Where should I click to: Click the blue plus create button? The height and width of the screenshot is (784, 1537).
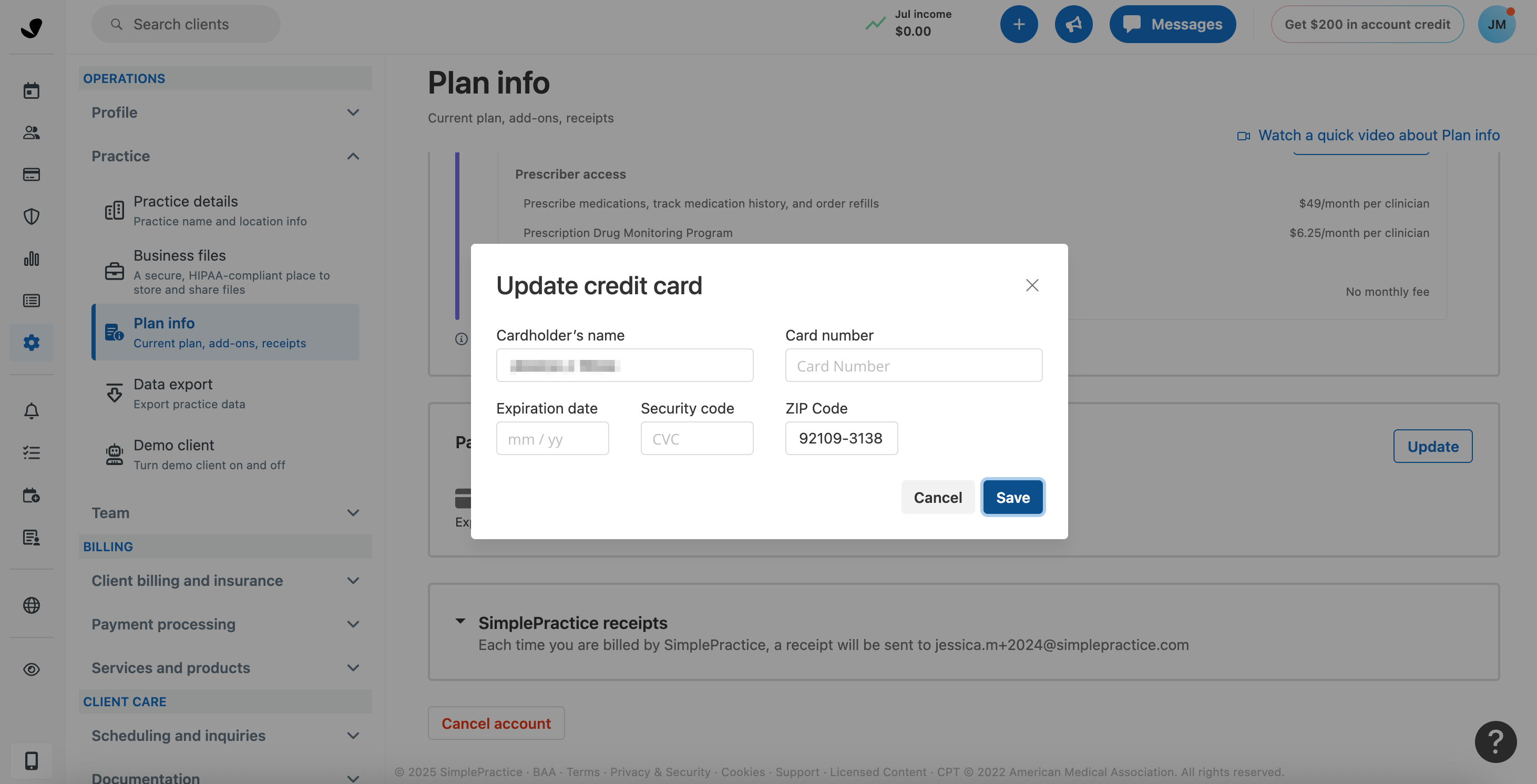coord(1019,25)
